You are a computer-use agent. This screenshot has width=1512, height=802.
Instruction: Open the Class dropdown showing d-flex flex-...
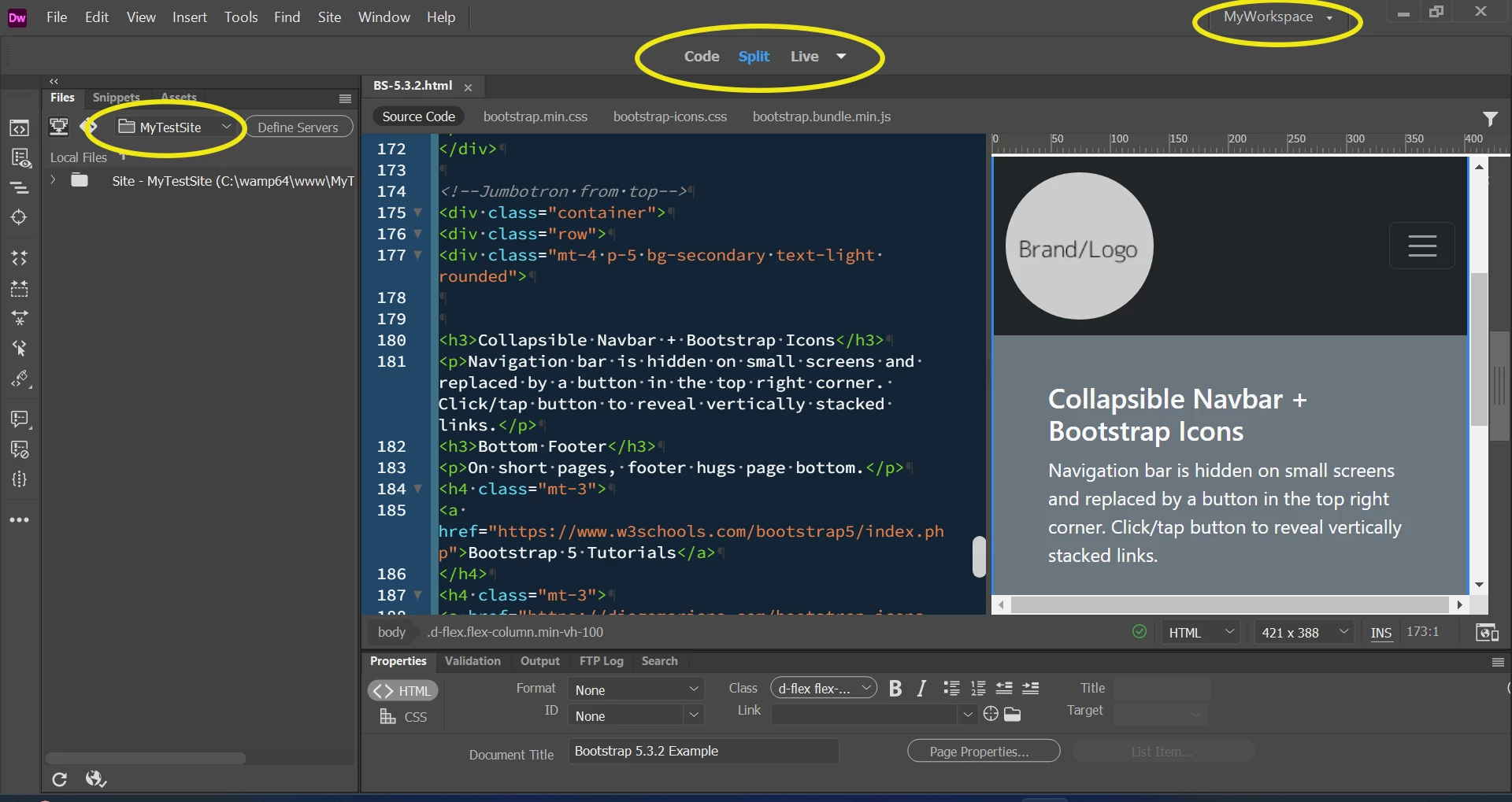tap(824, 689)
